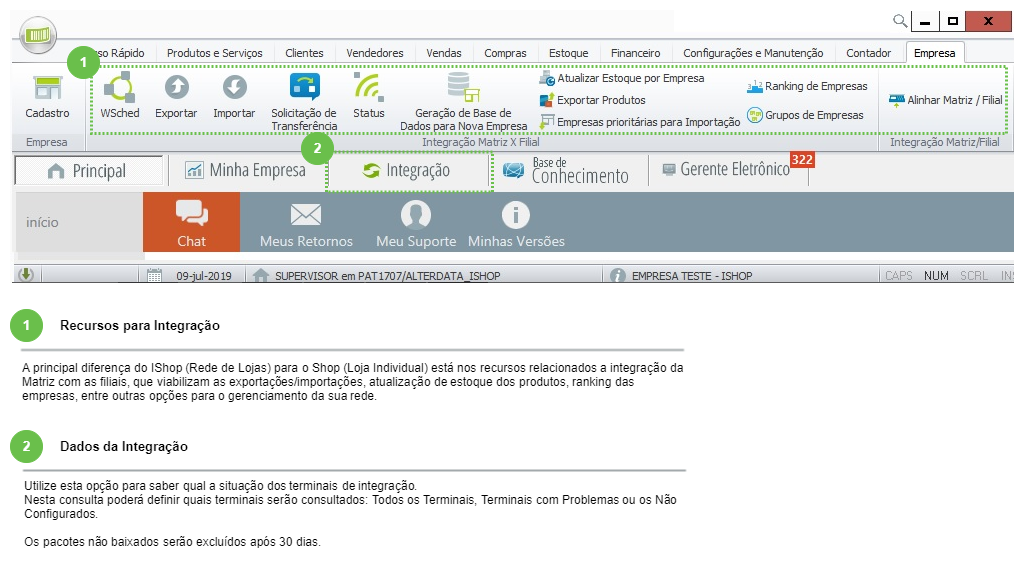
Task: Open the Base de Conhecimento tab
Action: tap(566, 171)
